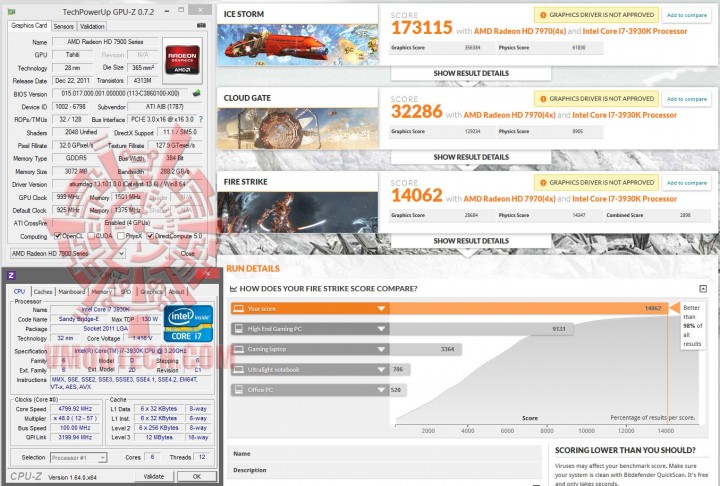This screenshot has height=486, width=720.
Task: Click the Radeon Graphics logo in GPU-Z
Action: pyautogui.click(x=182, y=60)
